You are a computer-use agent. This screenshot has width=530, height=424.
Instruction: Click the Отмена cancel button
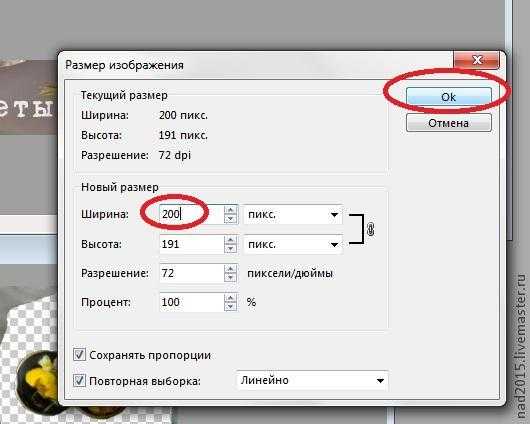[x=449, y=123]
